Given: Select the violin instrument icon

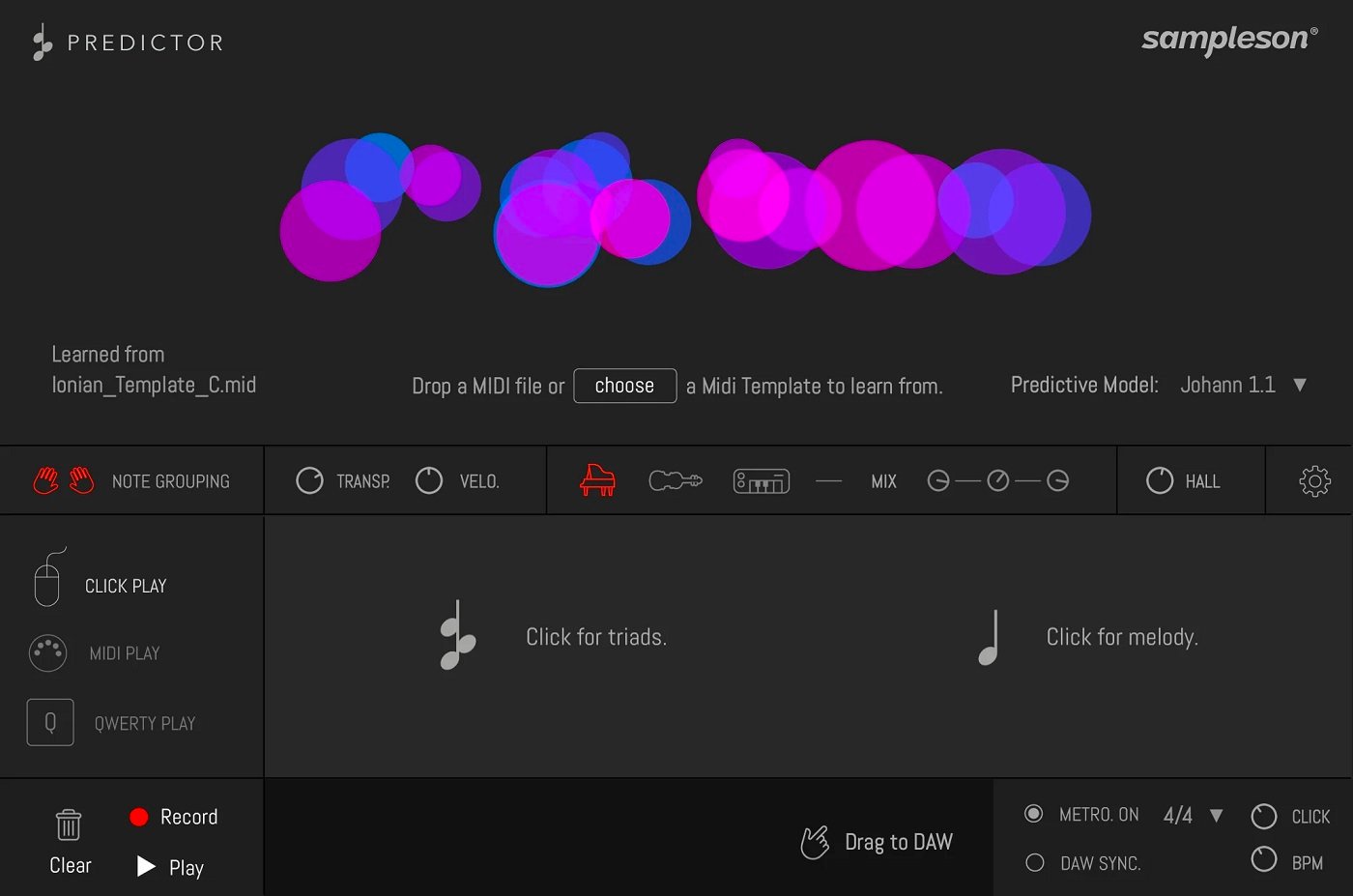Looking at the screenshot, I should 676,480.
